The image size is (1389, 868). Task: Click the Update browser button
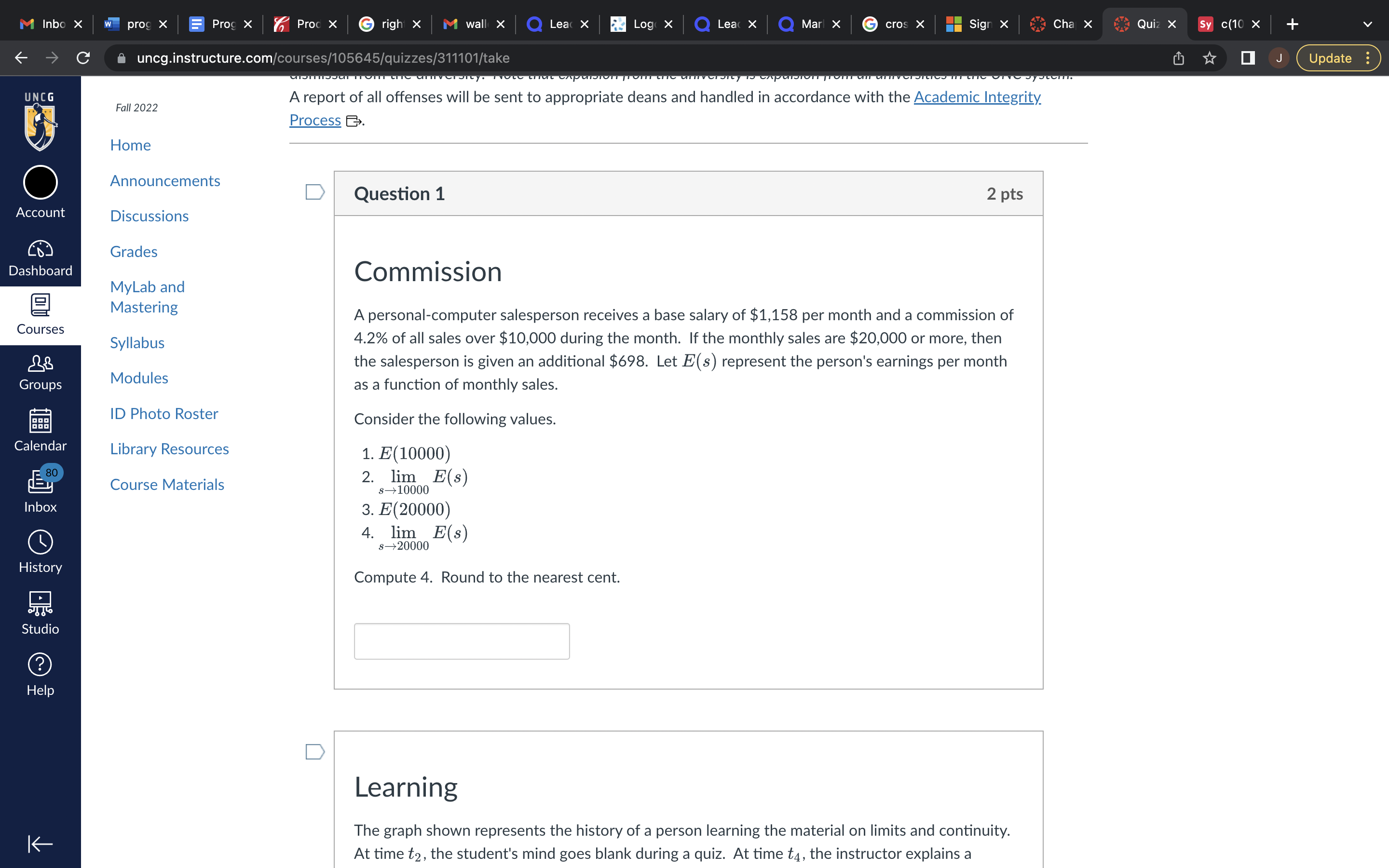click(x=1332, y=57)
